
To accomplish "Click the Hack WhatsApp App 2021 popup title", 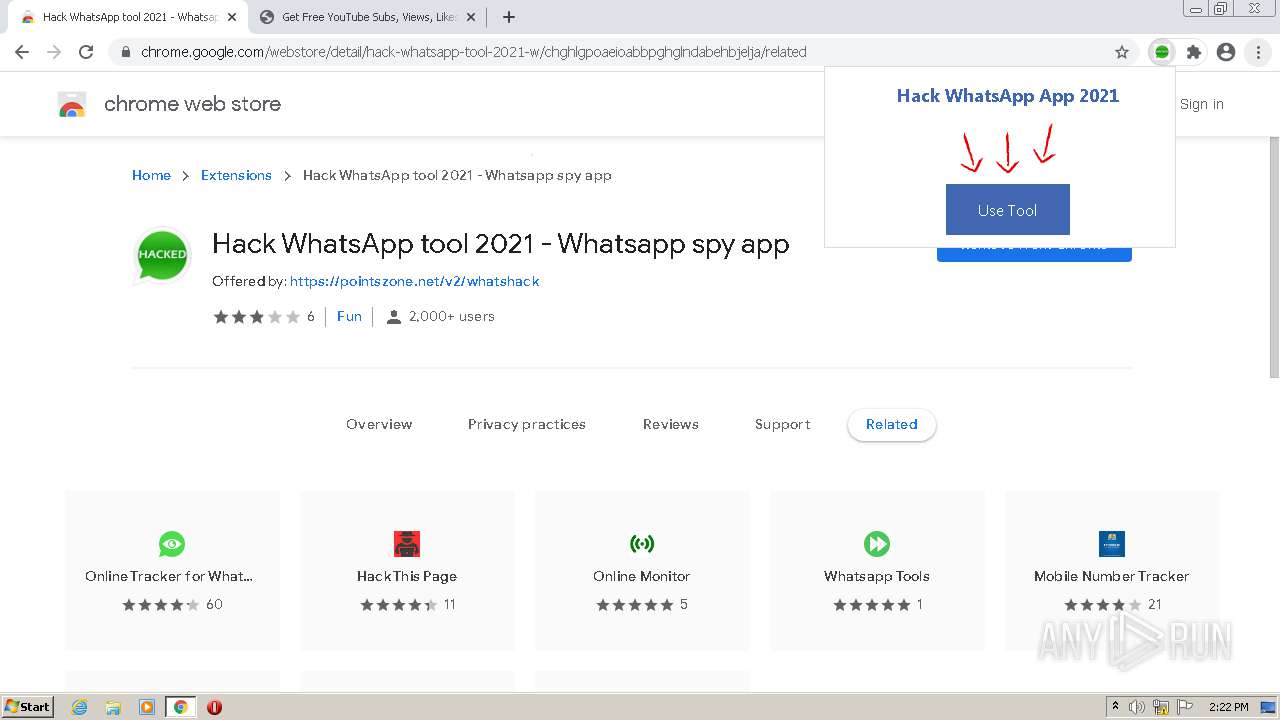I will (x=1007, y=96).
